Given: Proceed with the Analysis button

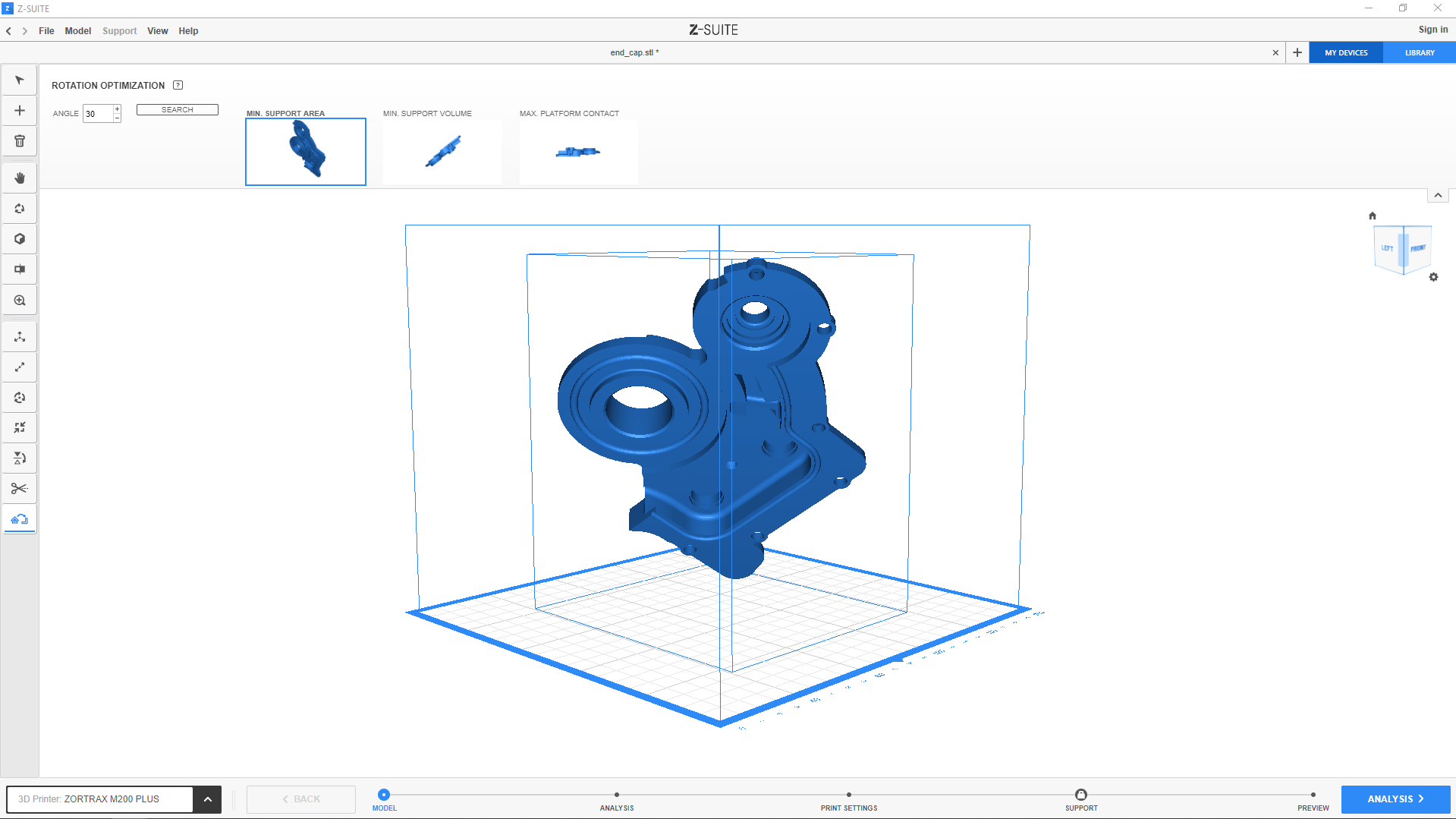Looking at the screenshot, I should 1395,799.
